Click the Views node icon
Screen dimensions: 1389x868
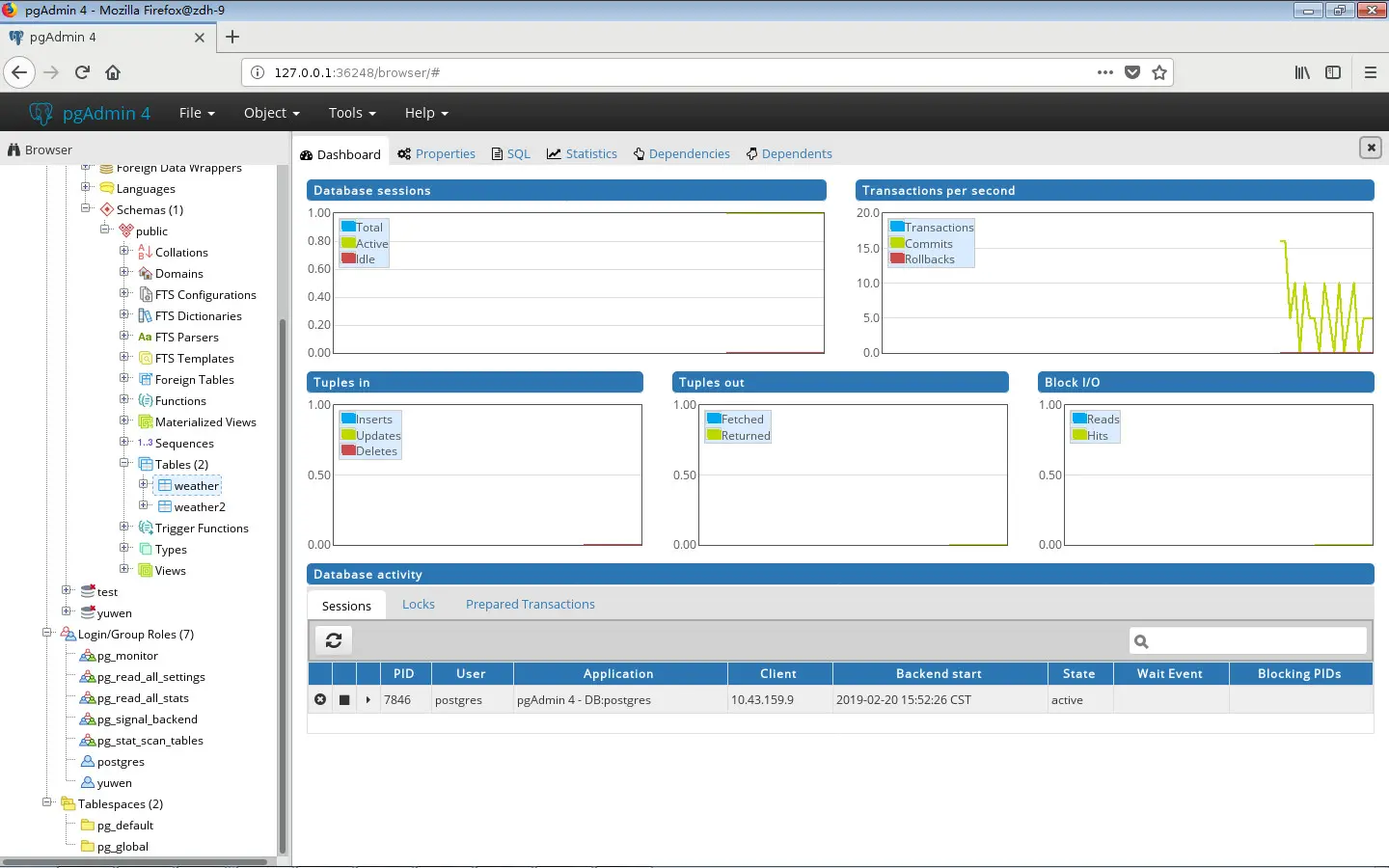tap(146, 570)
